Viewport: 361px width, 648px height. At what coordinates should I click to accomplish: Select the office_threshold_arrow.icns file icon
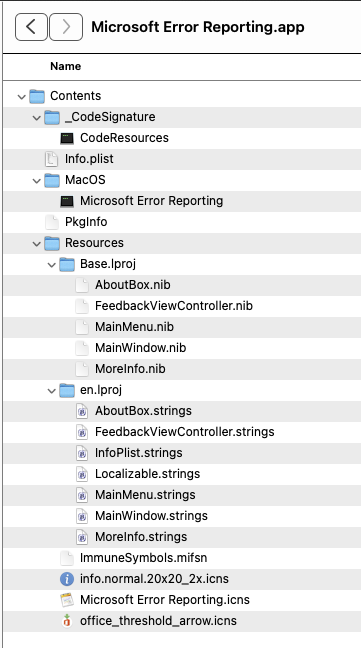point(67,621)
